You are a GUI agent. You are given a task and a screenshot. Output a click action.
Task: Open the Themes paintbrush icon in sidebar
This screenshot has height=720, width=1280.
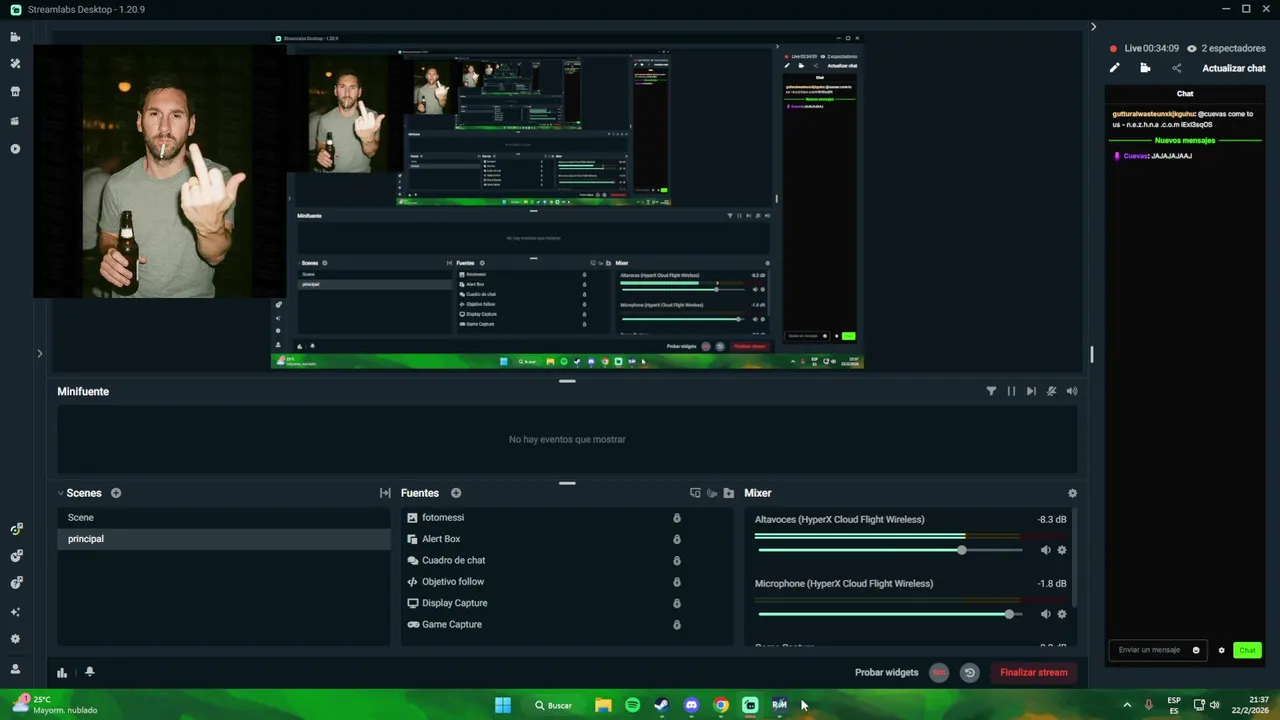tap(15, 63)
